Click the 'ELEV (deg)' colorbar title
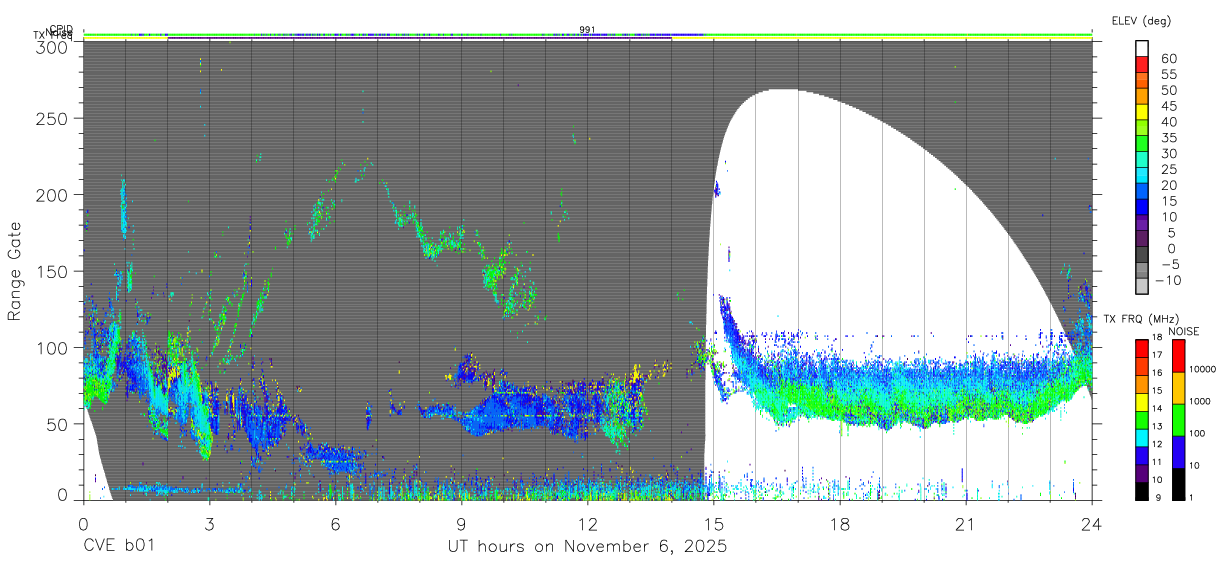Screen dimensions: 1228x567 pyautogui.click(x=1141, y=20)
